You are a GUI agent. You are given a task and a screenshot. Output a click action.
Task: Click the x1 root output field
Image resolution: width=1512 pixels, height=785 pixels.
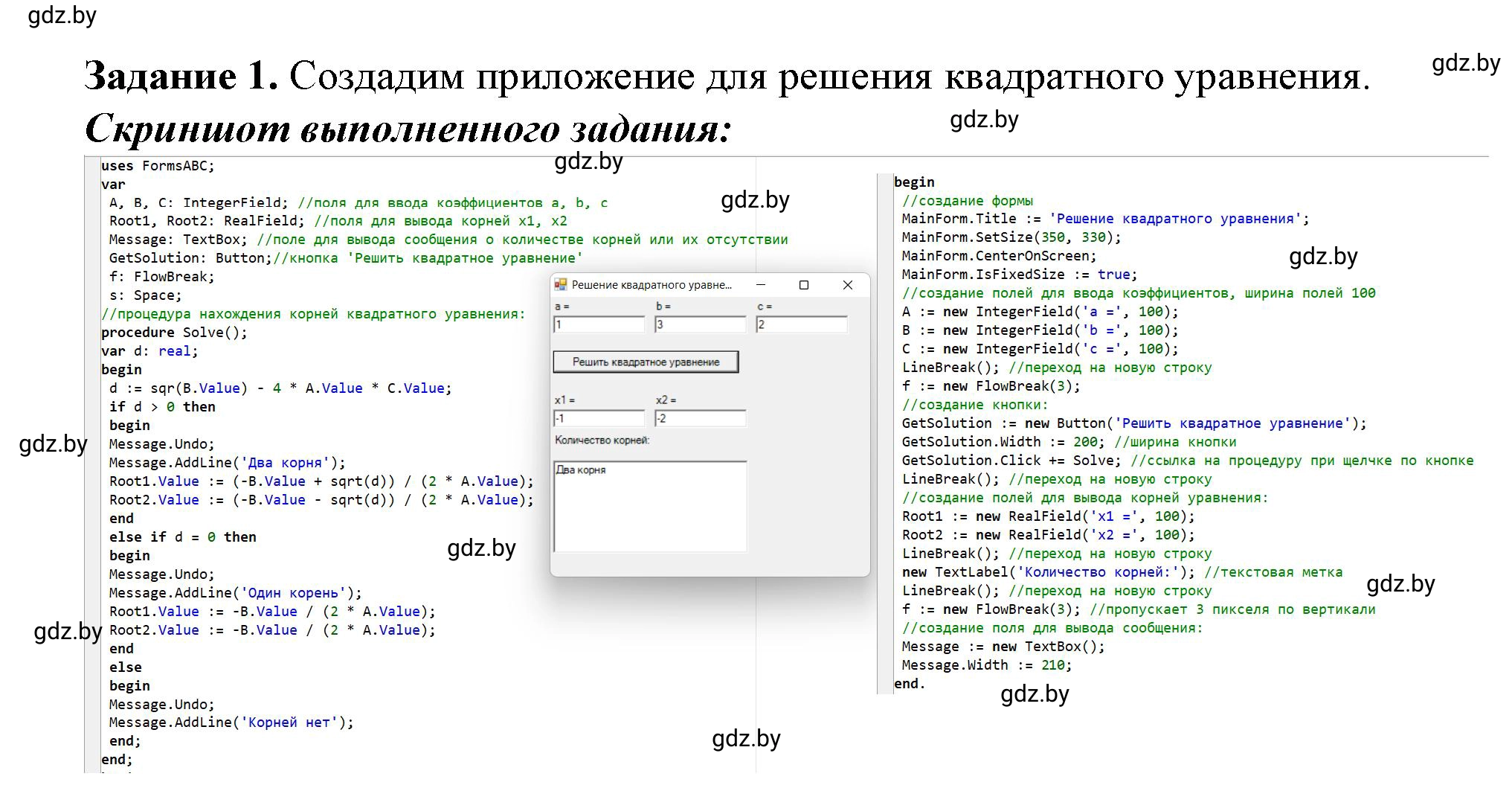[x=599, y=418]
